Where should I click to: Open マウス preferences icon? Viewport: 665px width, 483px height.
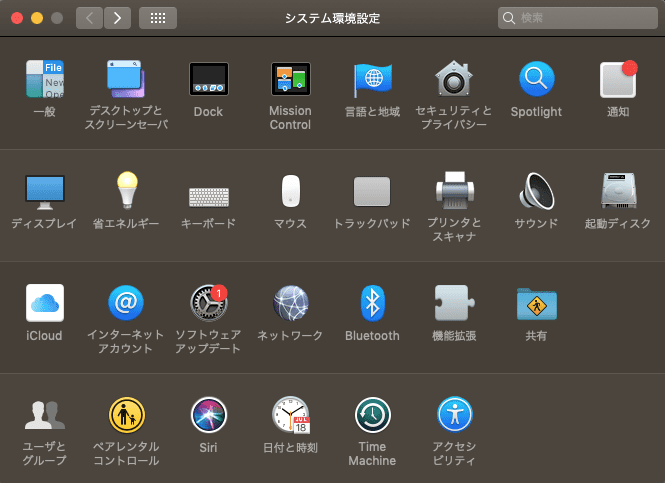(x=291, y=191)
